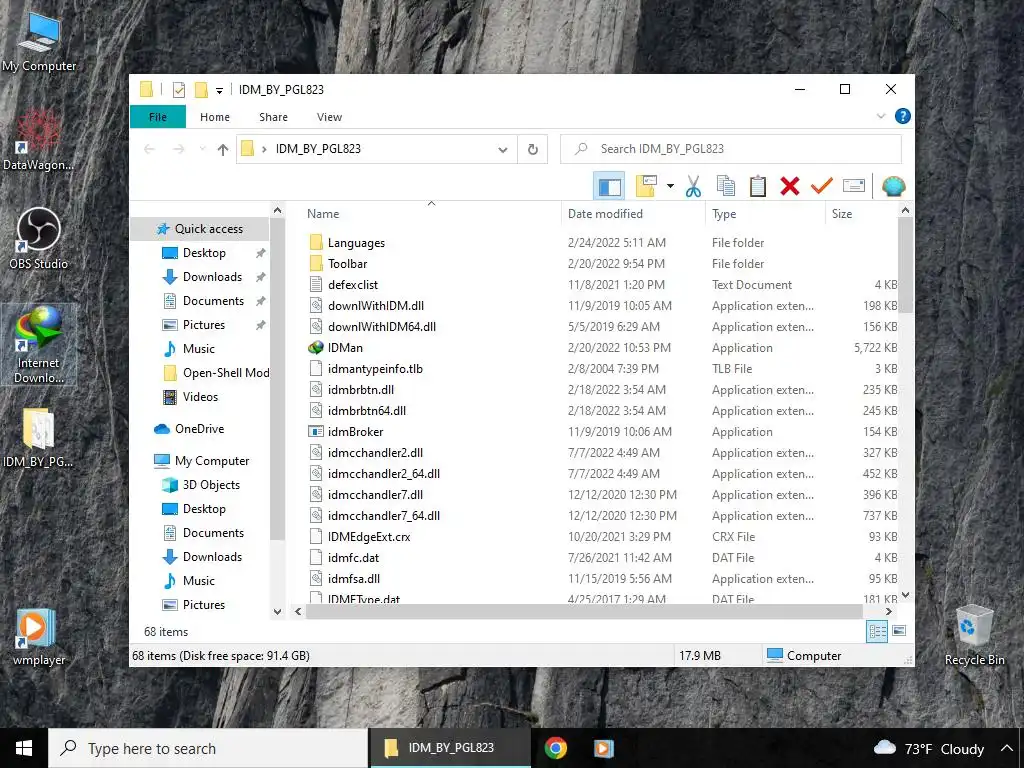Open the Recycle Bin desktop icon

[x=974, y=635]
